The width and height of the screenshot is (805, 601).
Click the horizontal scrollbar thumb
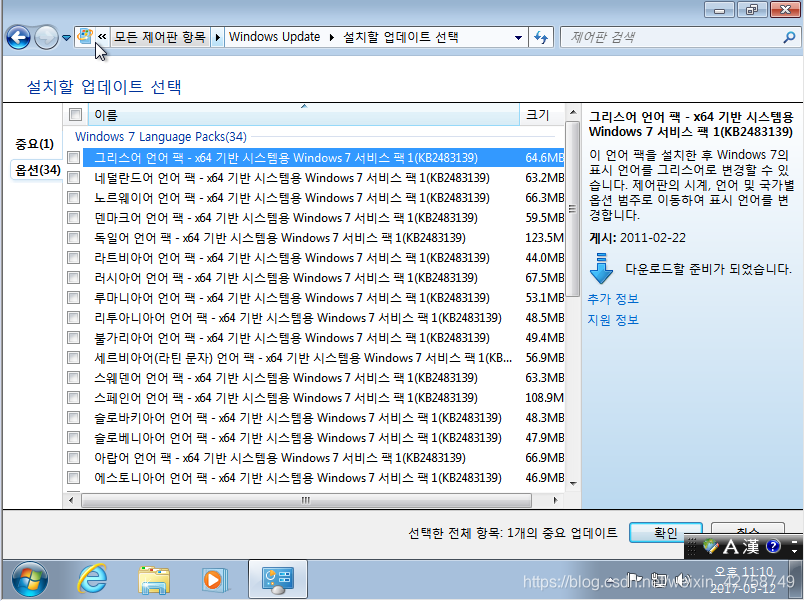[306, 500]
